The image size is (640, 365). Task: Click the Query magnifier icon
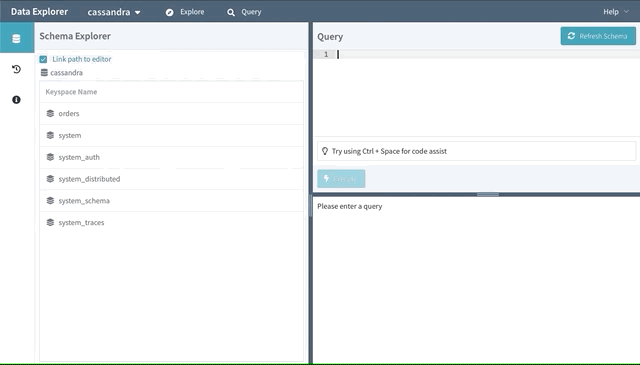[231, 13]
